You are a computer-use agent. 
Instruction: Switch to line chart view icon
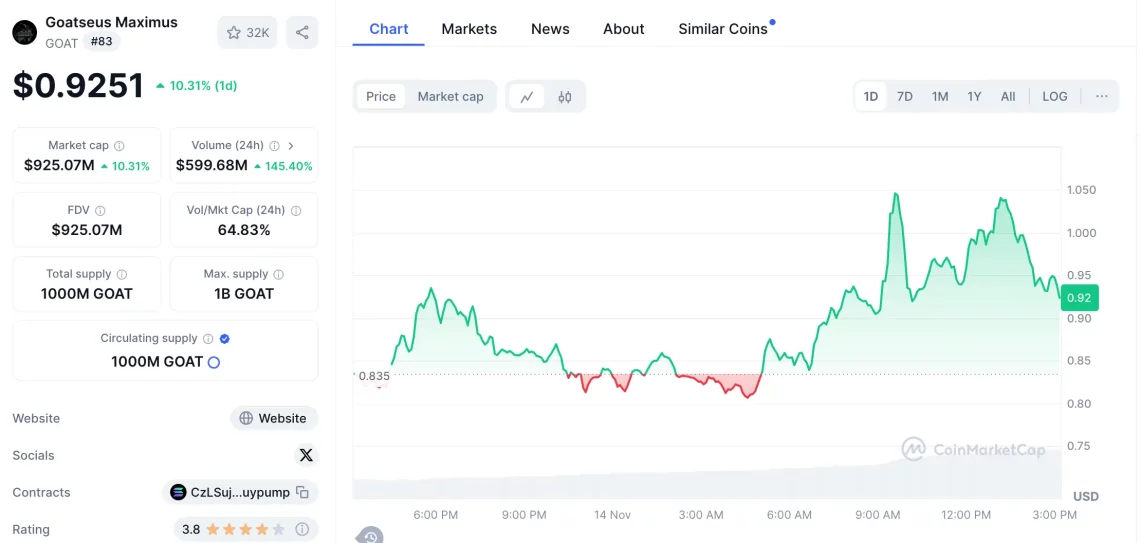527,97
